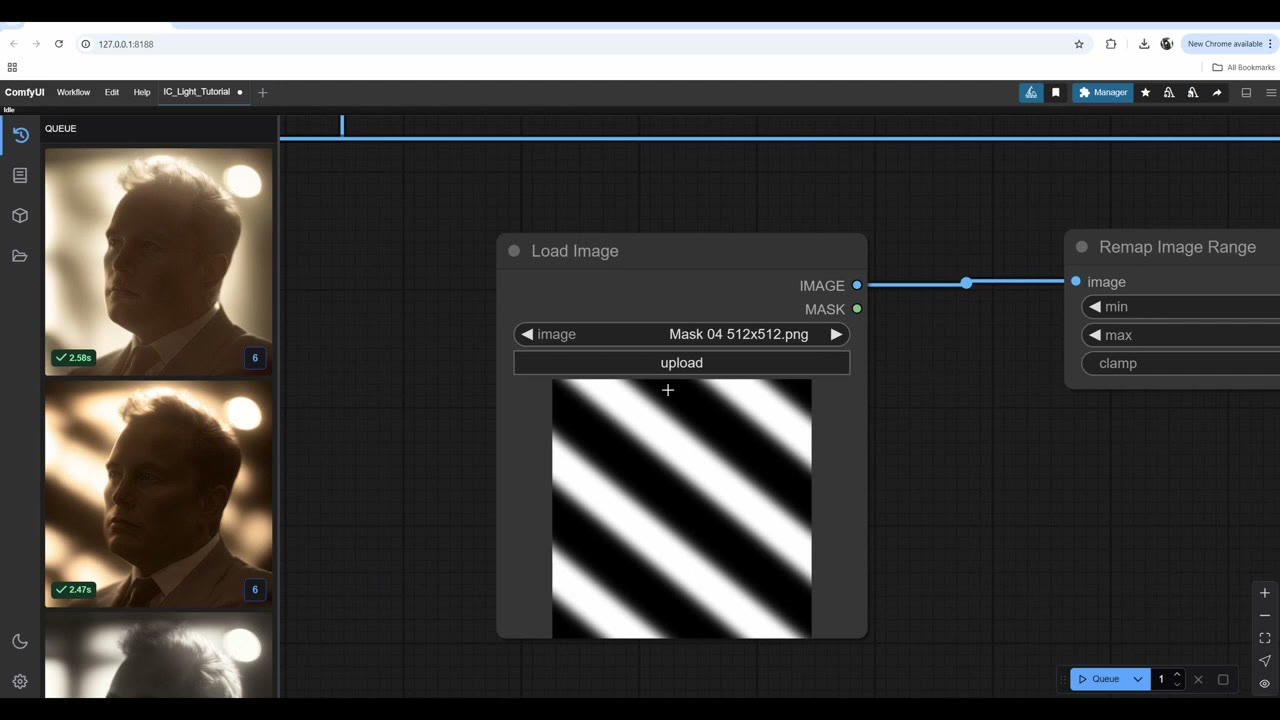Decrease the max value with left arrow
The height and width of the screenshot is (720, 1280).
coord(1095,335)
